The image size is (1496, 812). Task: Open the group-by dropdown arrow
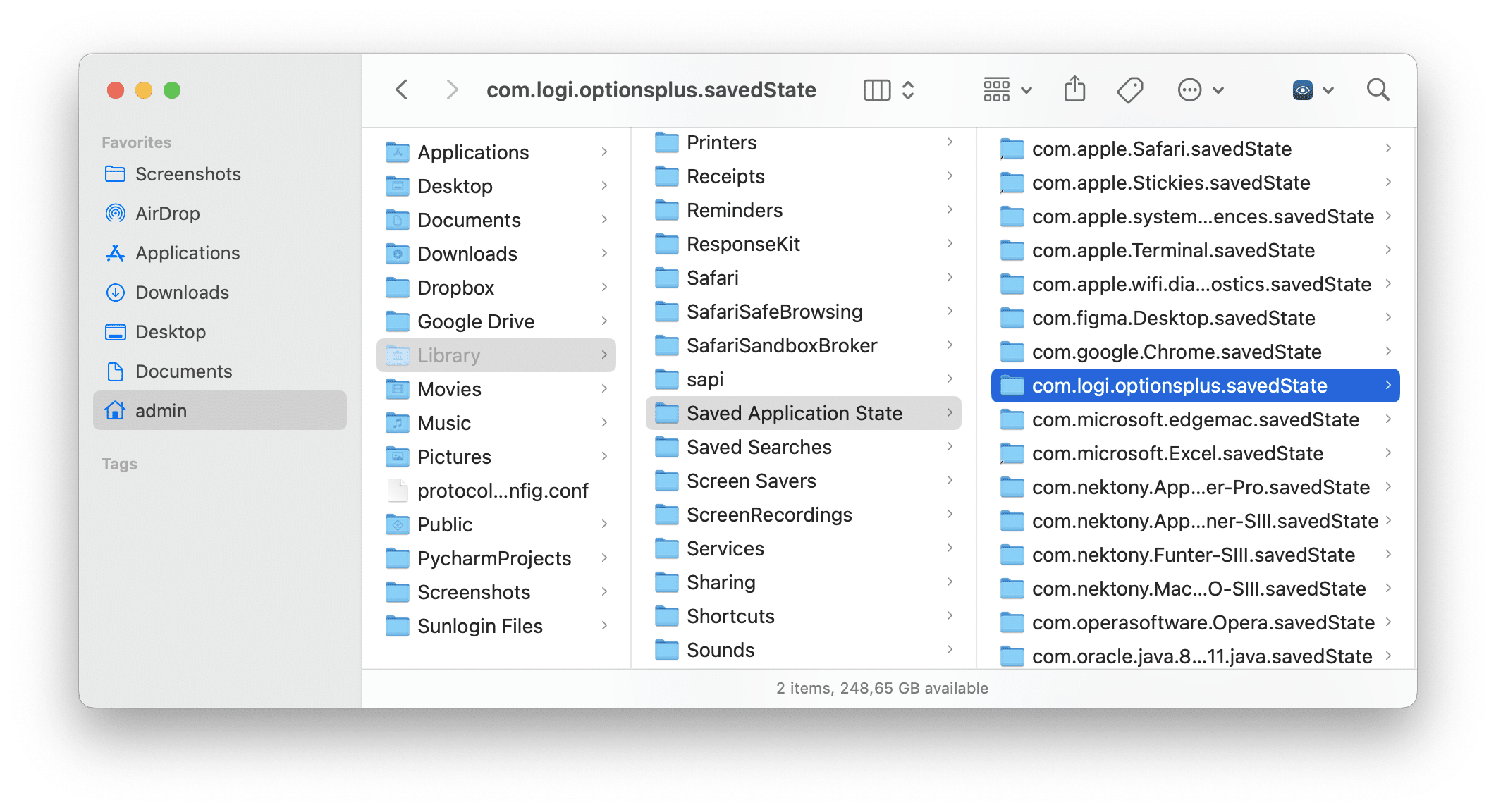pyautogui.click(x=1026, y=90)
